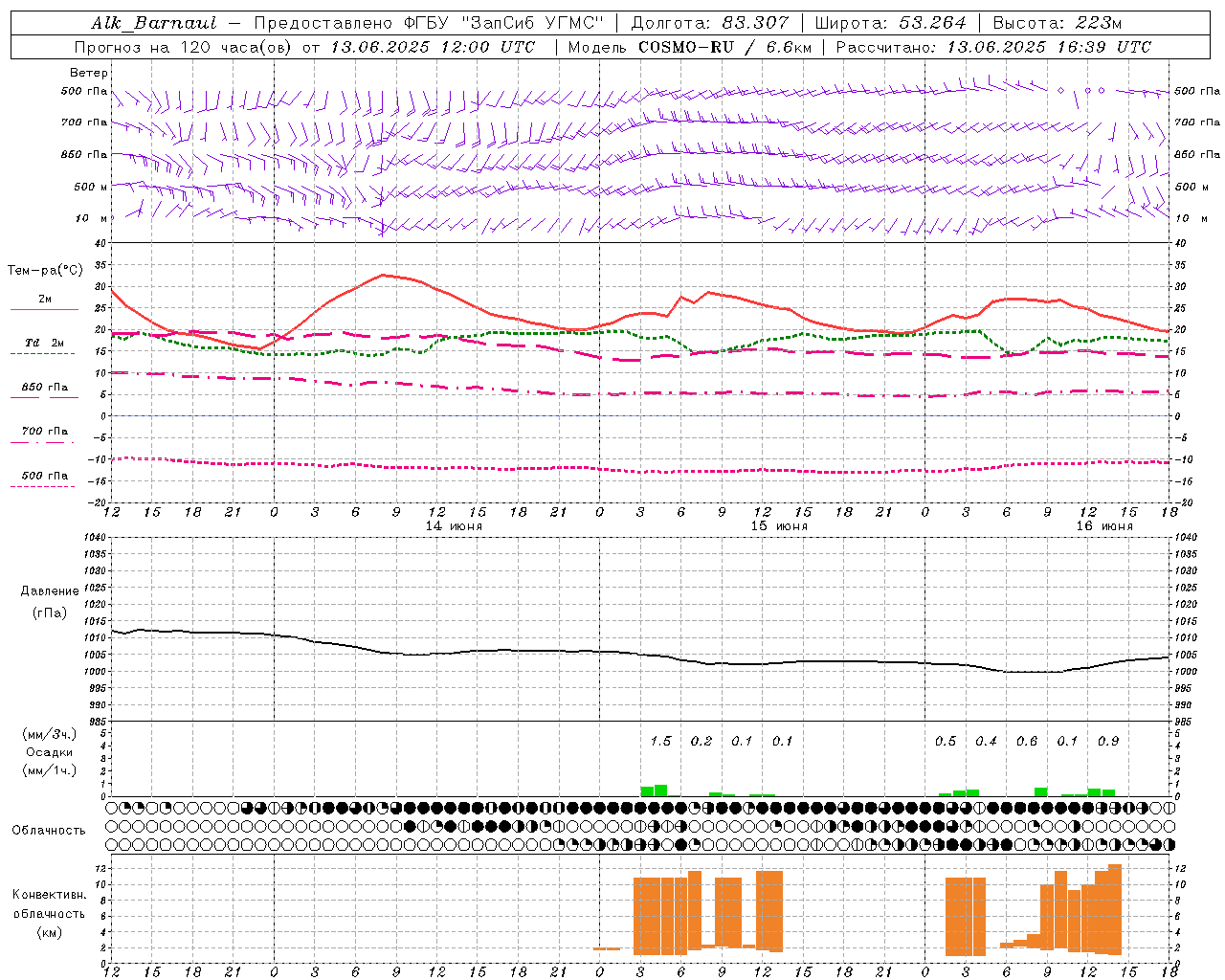
Task: Select the Тем-ра(°C) axis title
Action: [46, 271]
